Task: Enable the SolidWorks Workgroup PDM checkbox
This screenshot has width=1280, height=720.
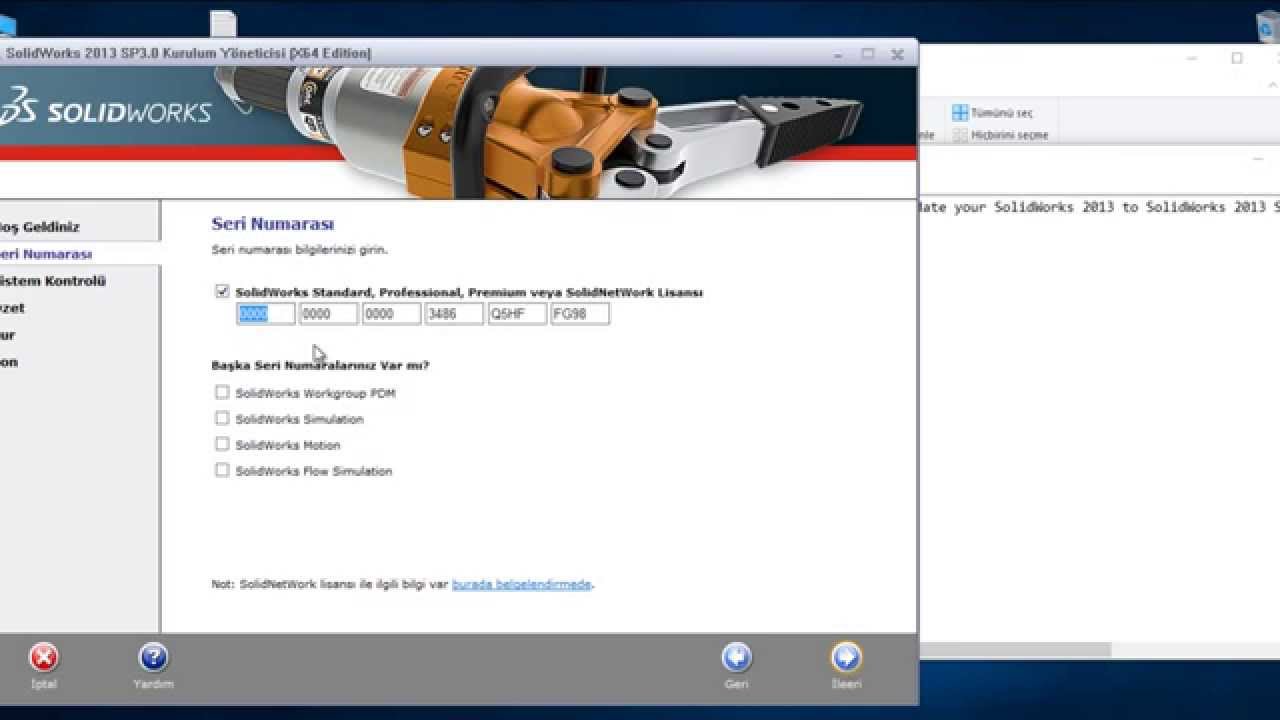Action: [x=222, y=393]
